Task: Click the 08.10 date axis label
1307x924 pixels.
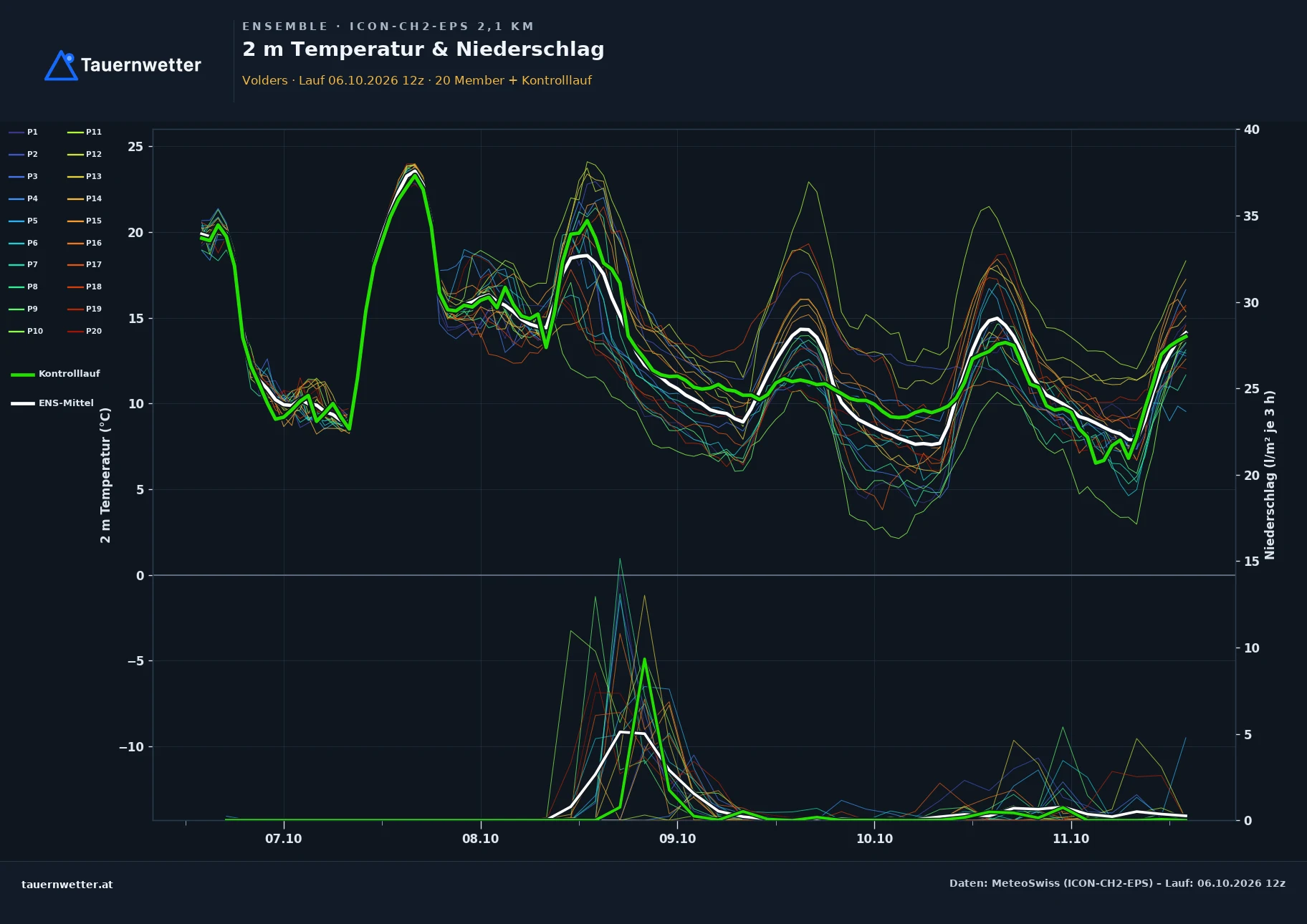Action: (x=481, y=839)
